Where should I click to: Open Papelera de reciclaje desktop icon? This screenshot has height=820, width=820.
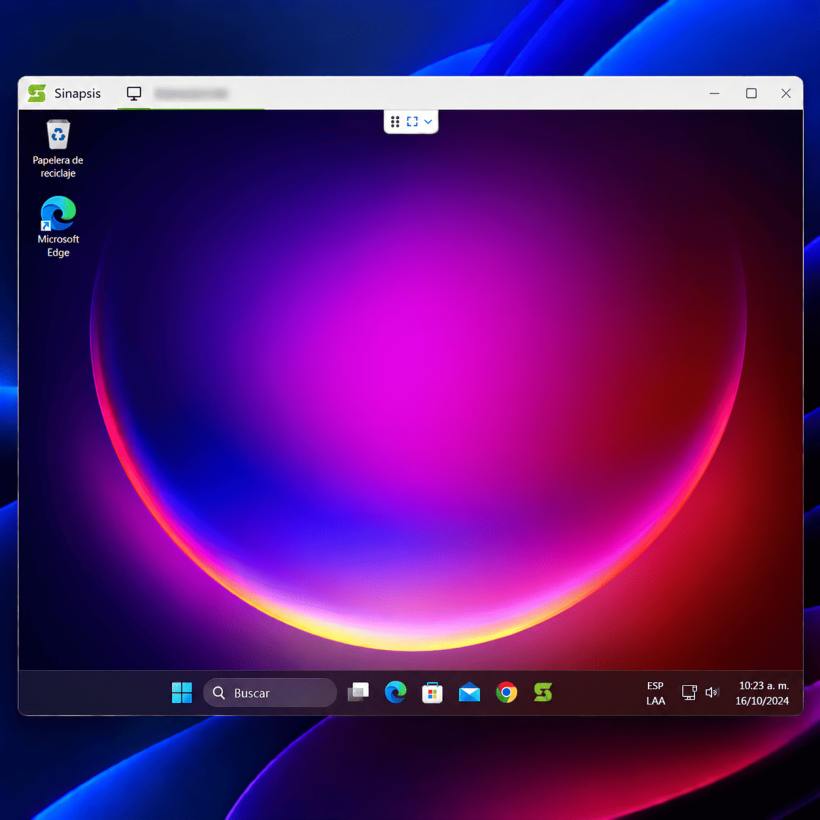point(58,149)
